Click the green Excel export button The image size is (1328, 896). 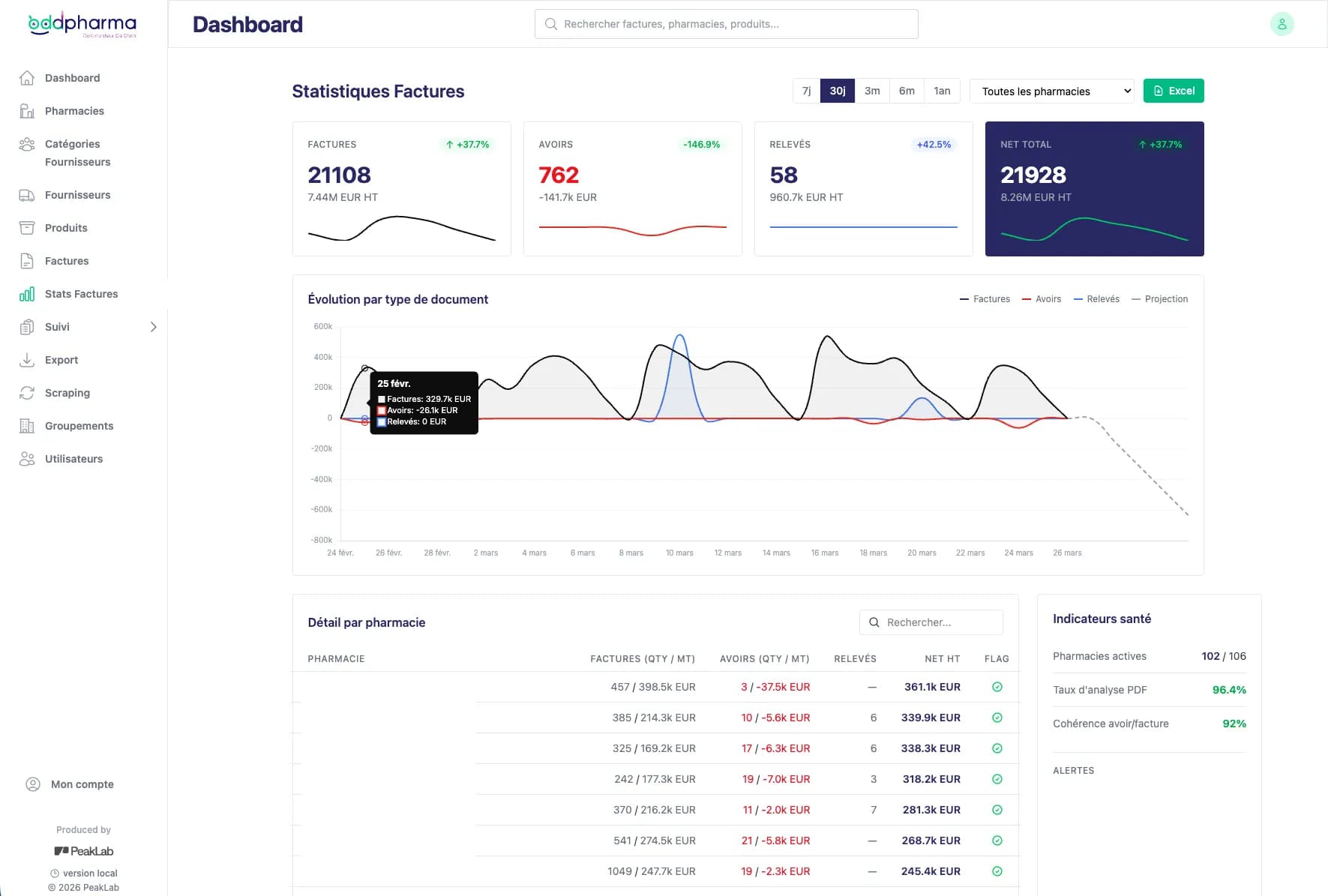click(x=1174, y=91)
